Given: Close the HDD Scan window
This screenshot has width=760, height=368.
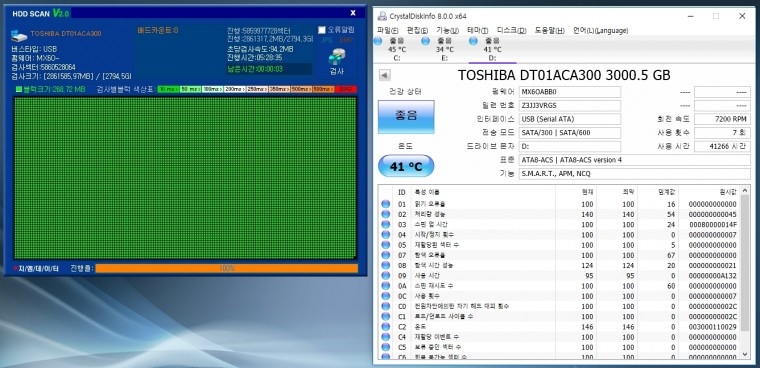Looking at the screenshot, I should pos(353,13).
